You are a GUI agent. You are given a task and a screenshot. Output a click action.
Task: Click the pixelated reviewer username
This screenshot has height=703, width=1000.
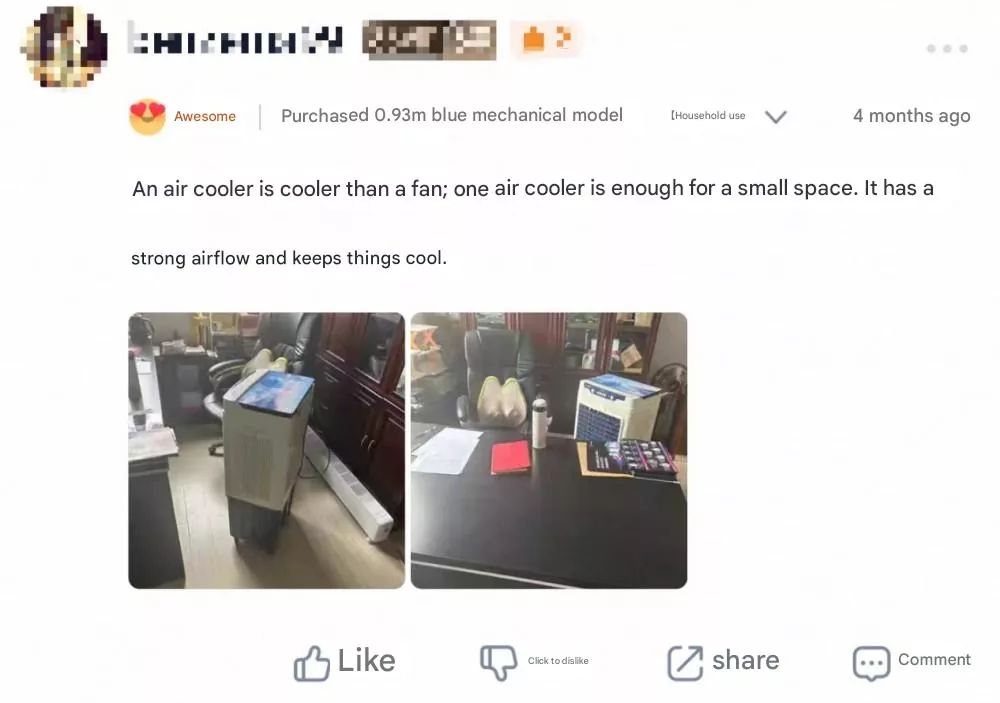235,40
